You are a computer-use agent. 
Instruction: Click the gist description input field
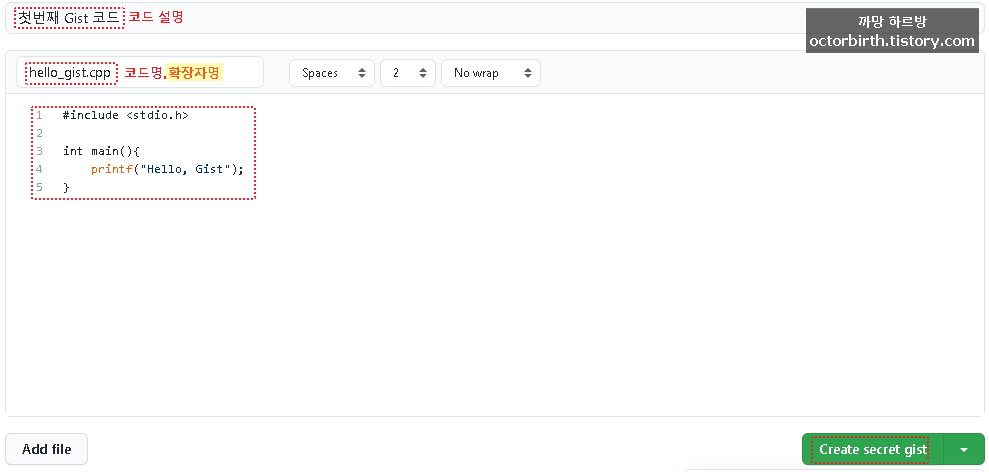pos(494,18)
